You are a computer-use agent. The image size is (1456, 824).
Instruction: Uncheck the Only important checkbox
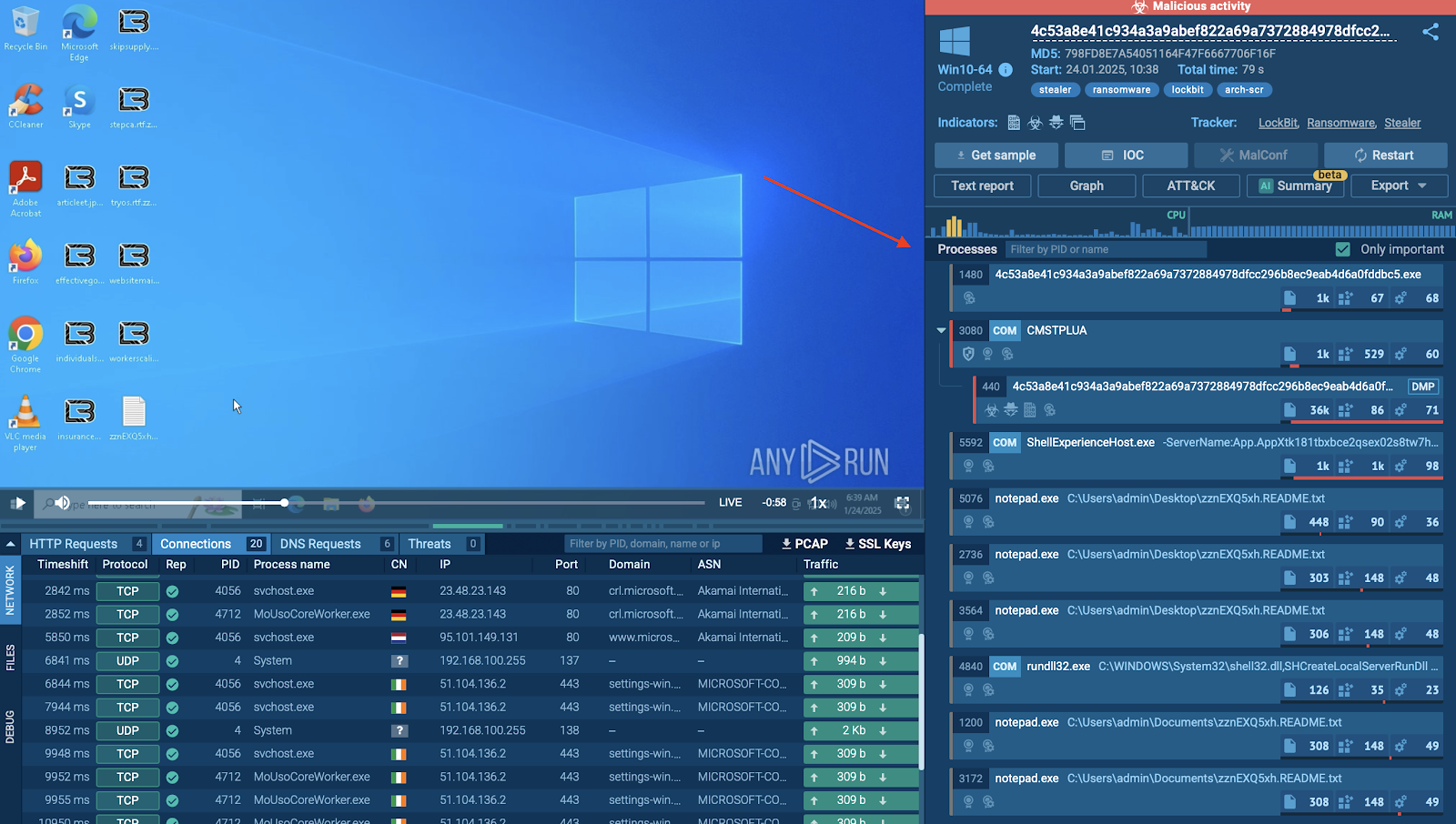[1342, 249]
